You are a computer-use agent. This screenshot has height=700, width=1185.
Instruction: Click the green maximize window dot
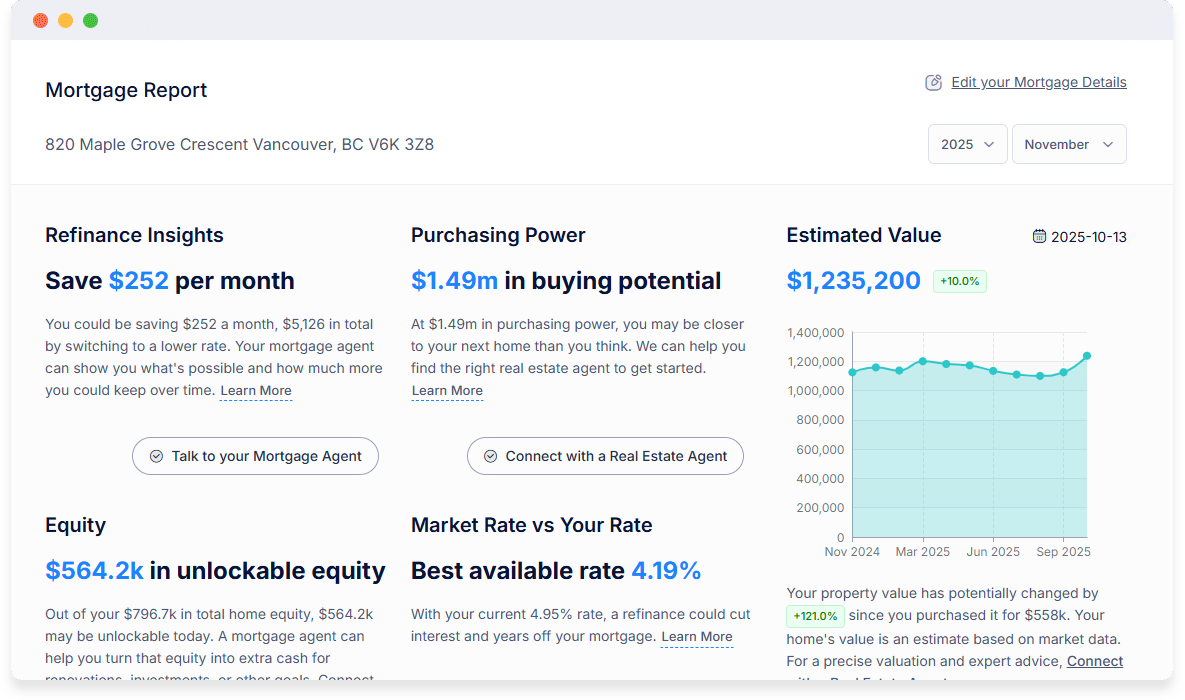coord(90,20)
